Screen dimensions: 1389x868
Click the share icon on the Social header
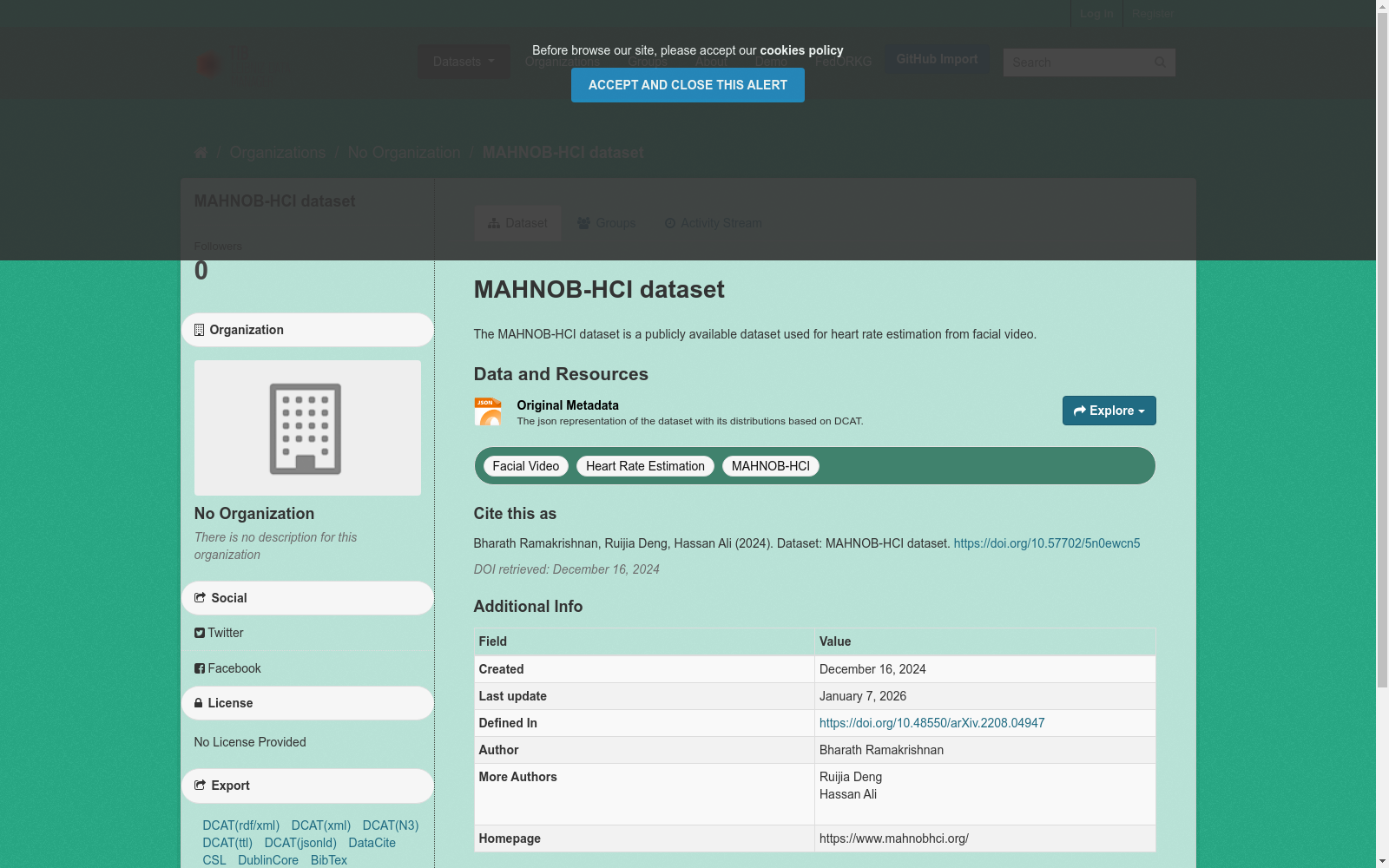198,598
